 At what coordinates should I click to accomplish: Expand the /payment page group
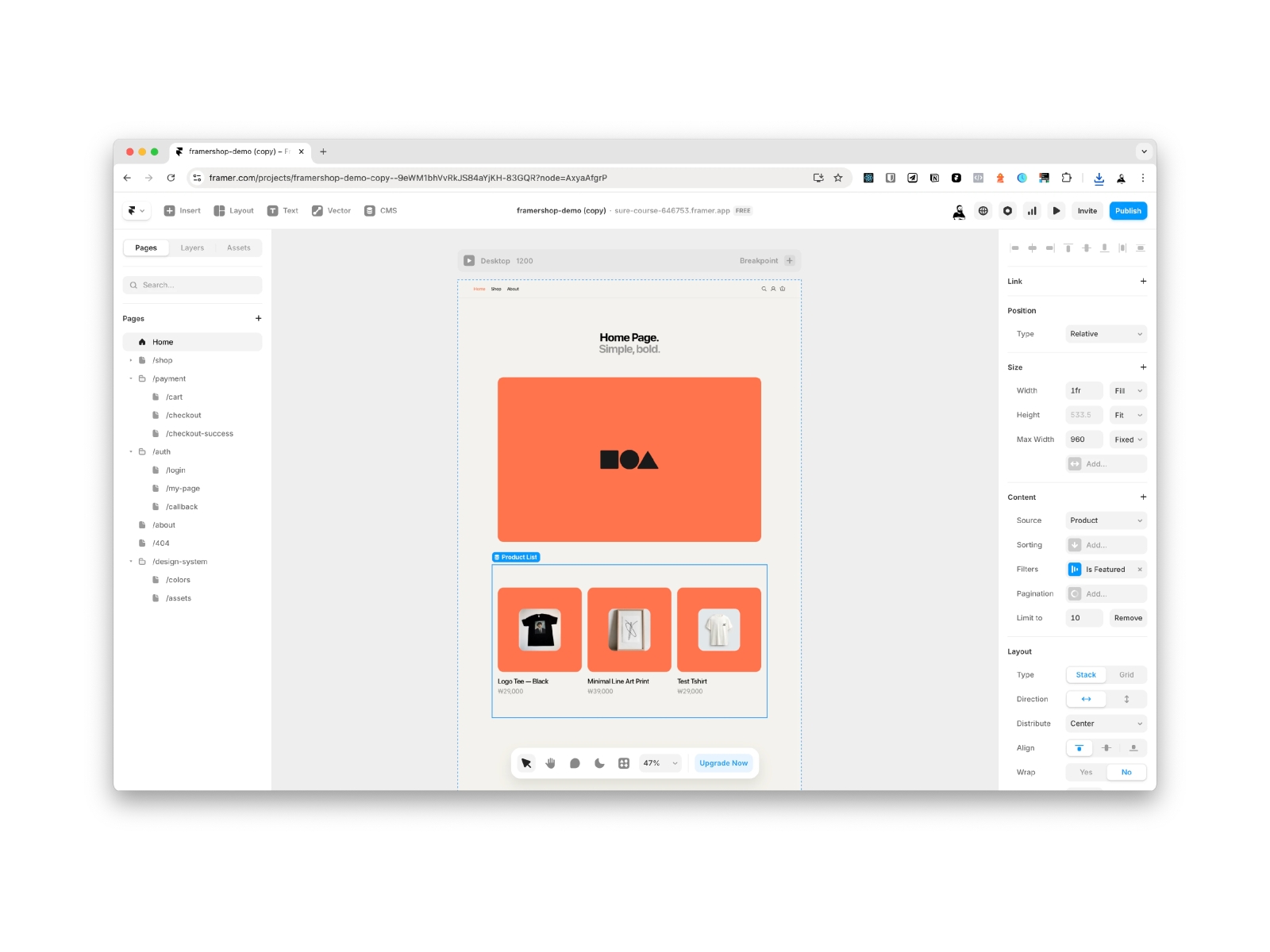(x=132, y=378)
